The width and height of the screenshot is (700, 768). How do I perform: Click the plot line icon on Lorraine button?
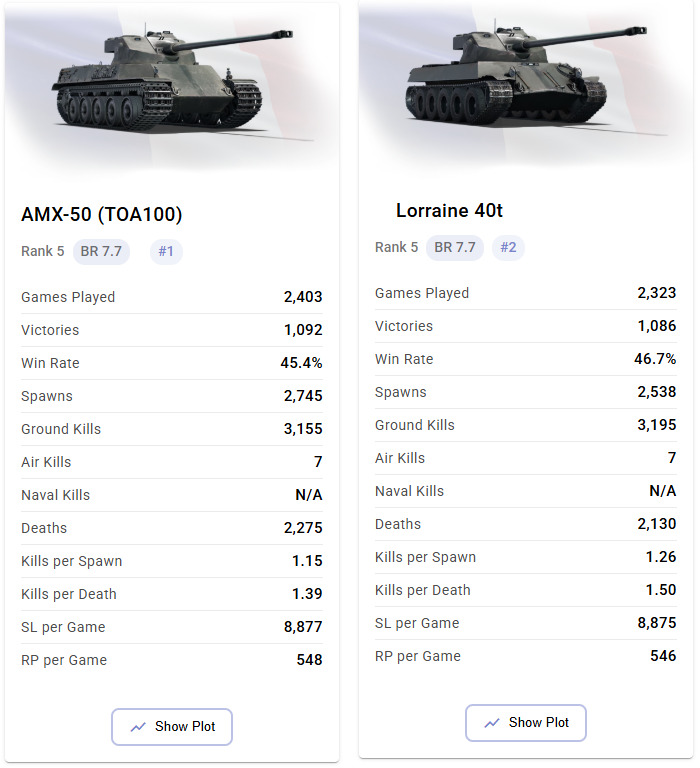click(492, 723)
